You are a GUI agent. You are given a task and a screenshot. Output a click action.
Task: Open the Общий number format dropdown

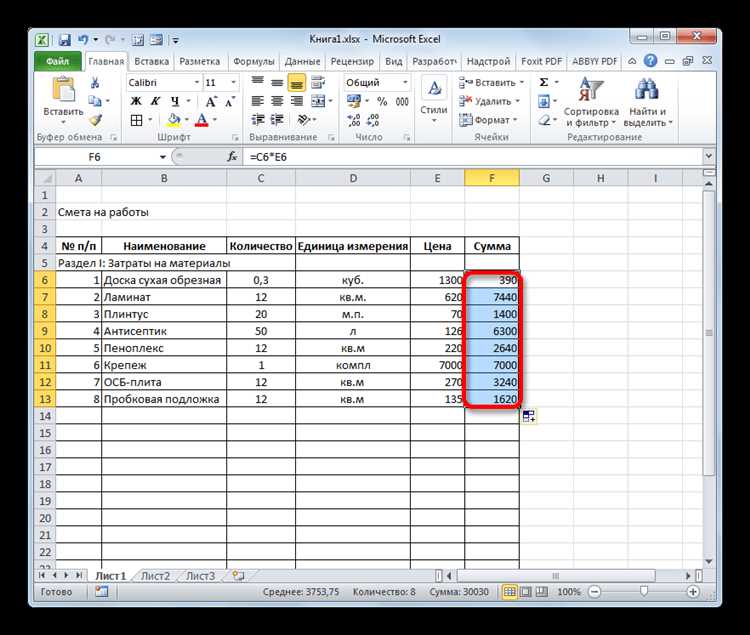coord(405,83)
